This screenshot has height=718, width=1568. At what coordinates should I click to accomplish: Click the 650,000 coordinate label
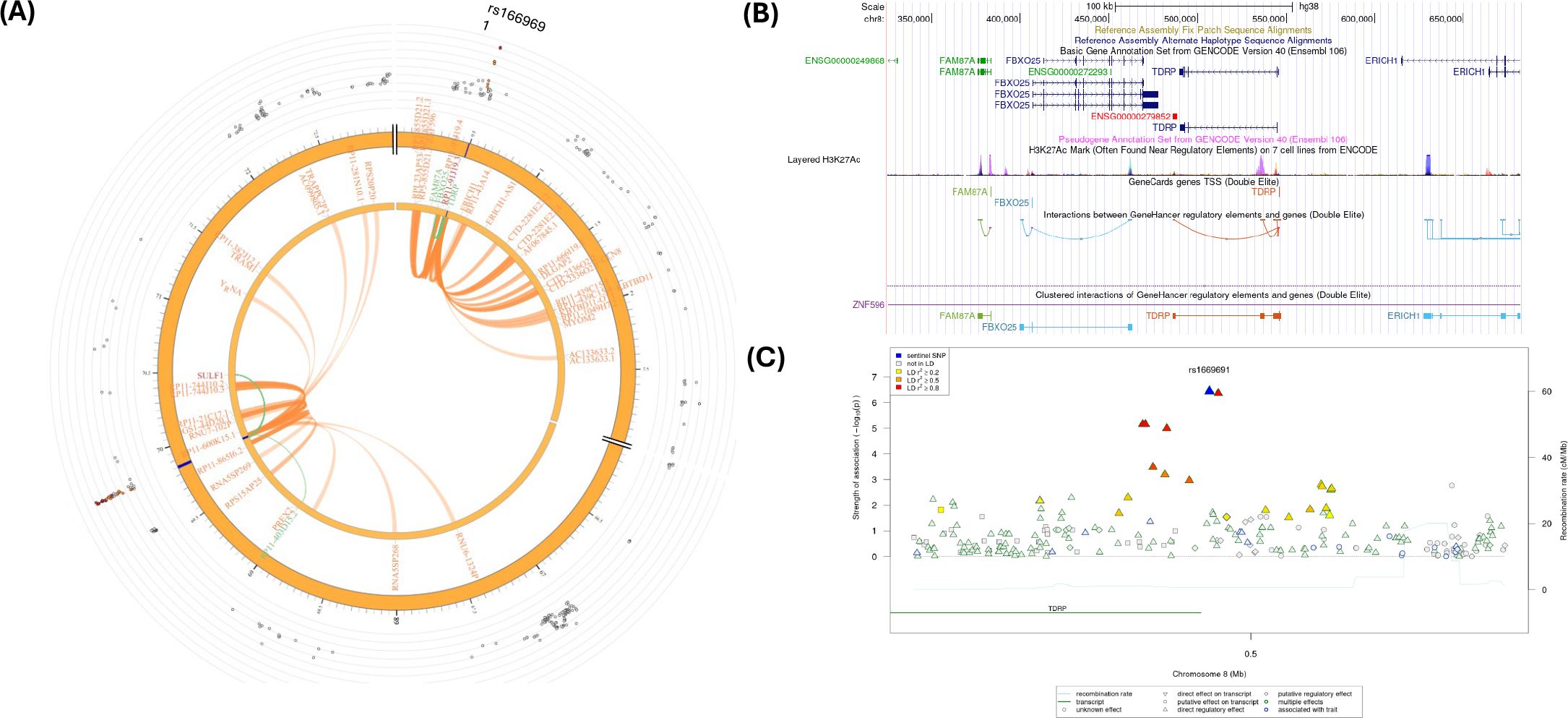point(1445,19)
